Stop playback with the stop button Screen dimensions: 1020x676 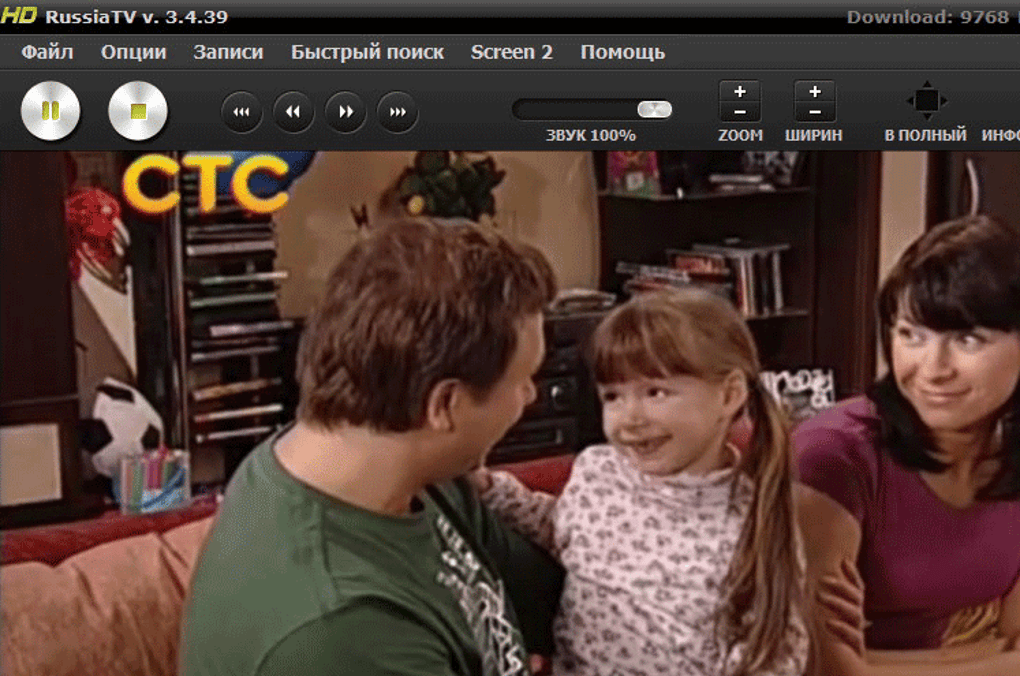[138, 111]
